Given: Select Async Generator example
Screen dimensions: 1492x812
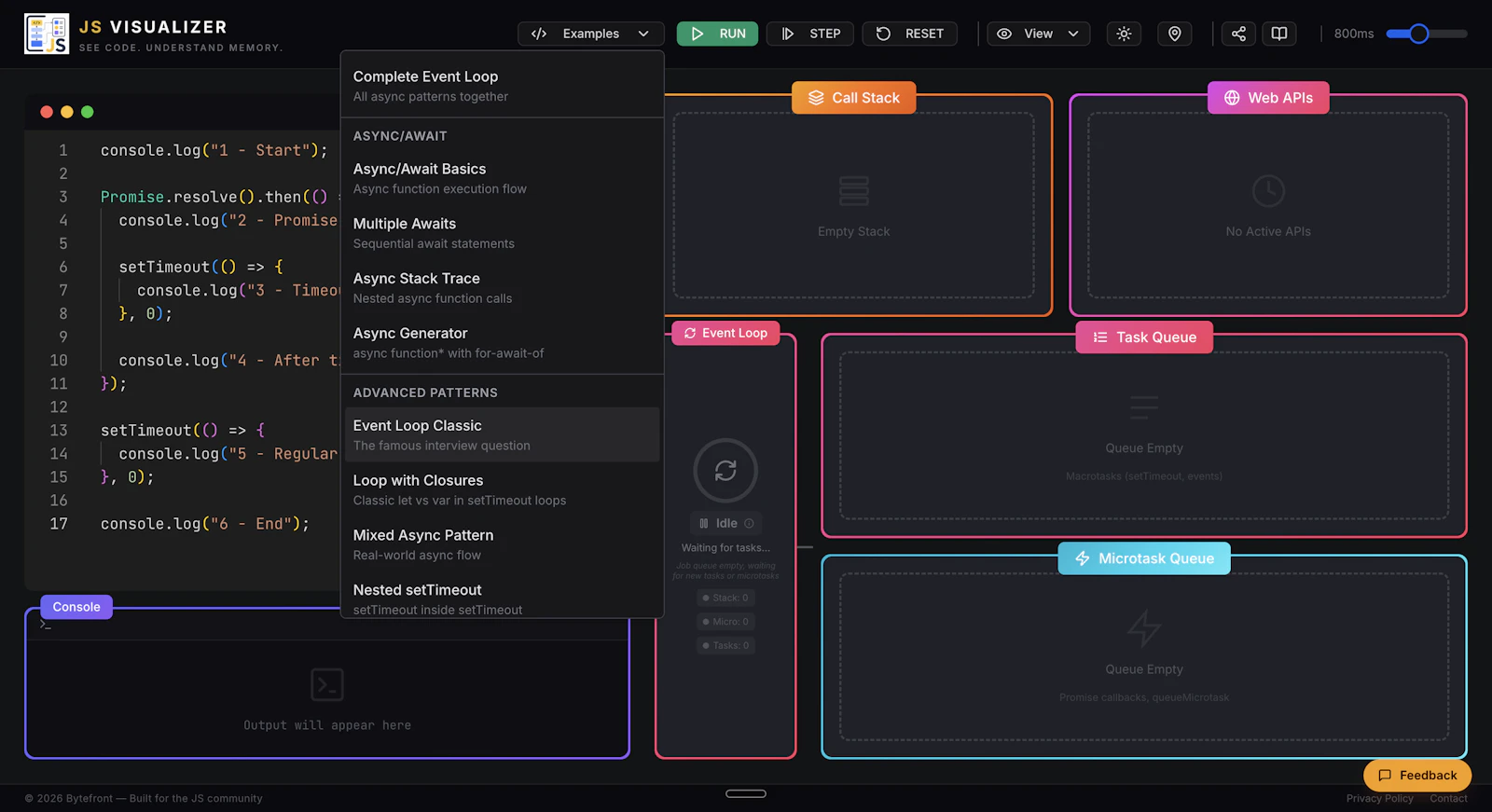Looking at the screenshot, I should pyautogui.click(x=502, y=343).
